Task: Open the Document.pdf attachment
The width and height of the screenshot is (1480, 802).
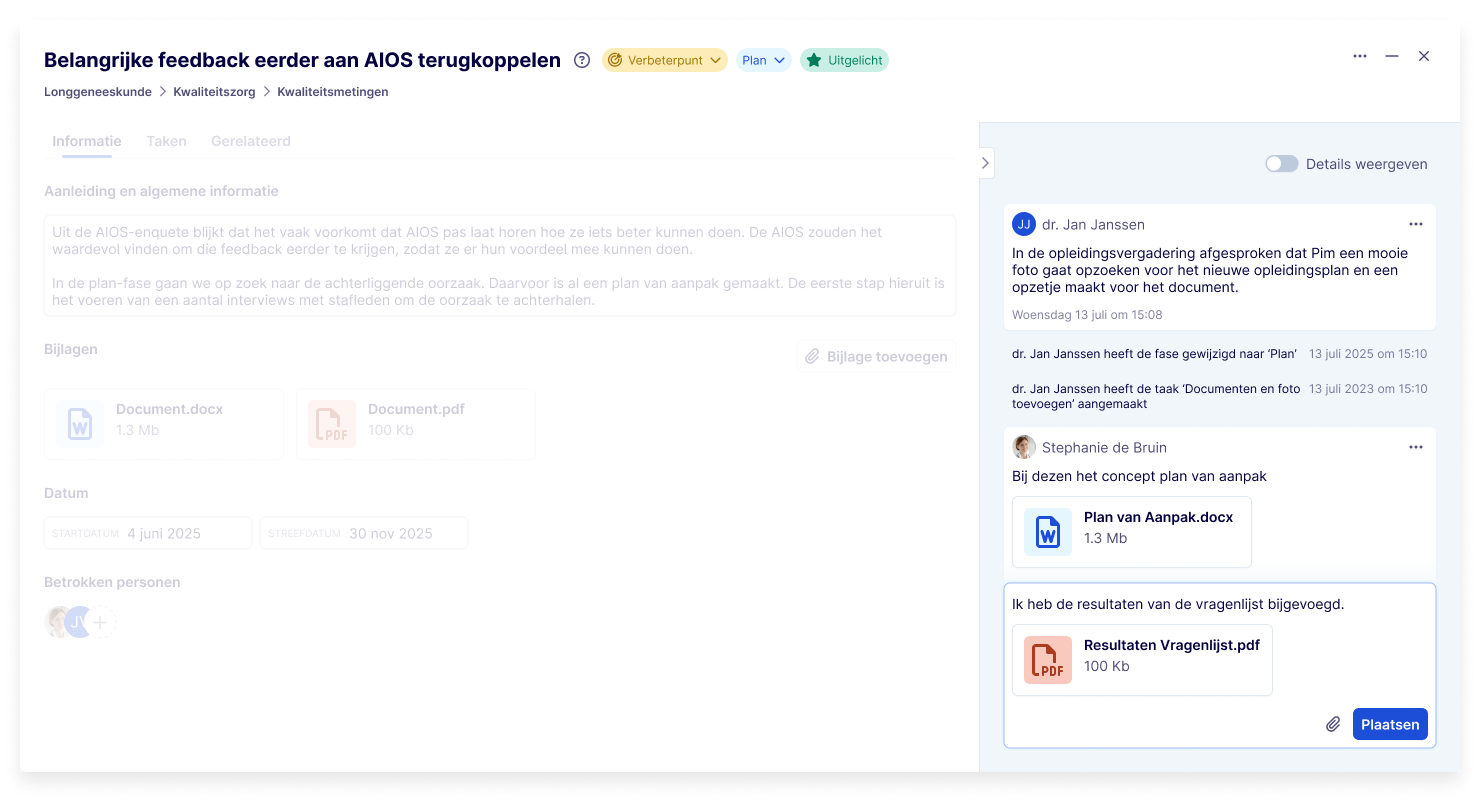Action: coord(415,424)
